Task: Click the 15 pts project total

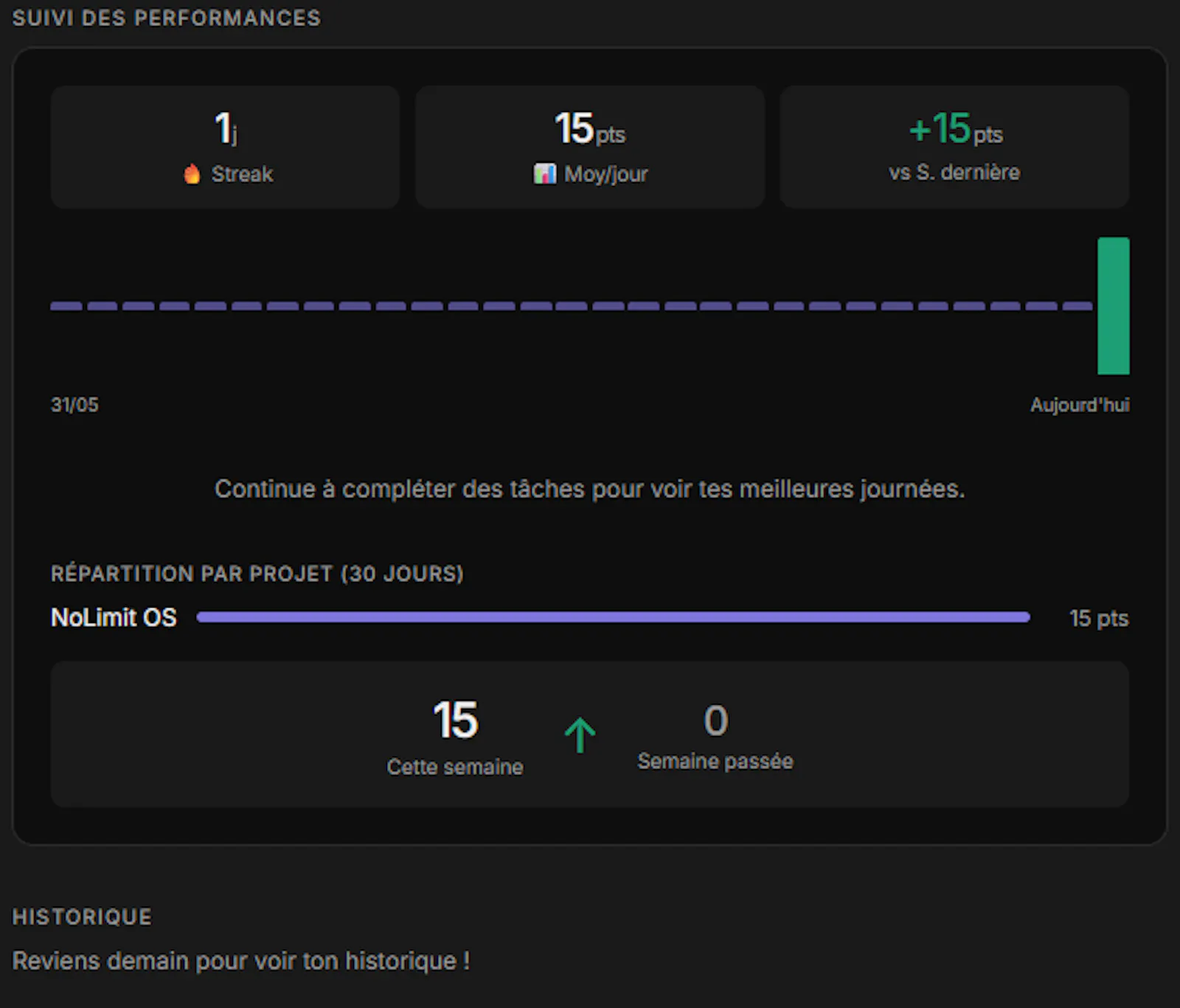Action: (x=1099, y=618)
